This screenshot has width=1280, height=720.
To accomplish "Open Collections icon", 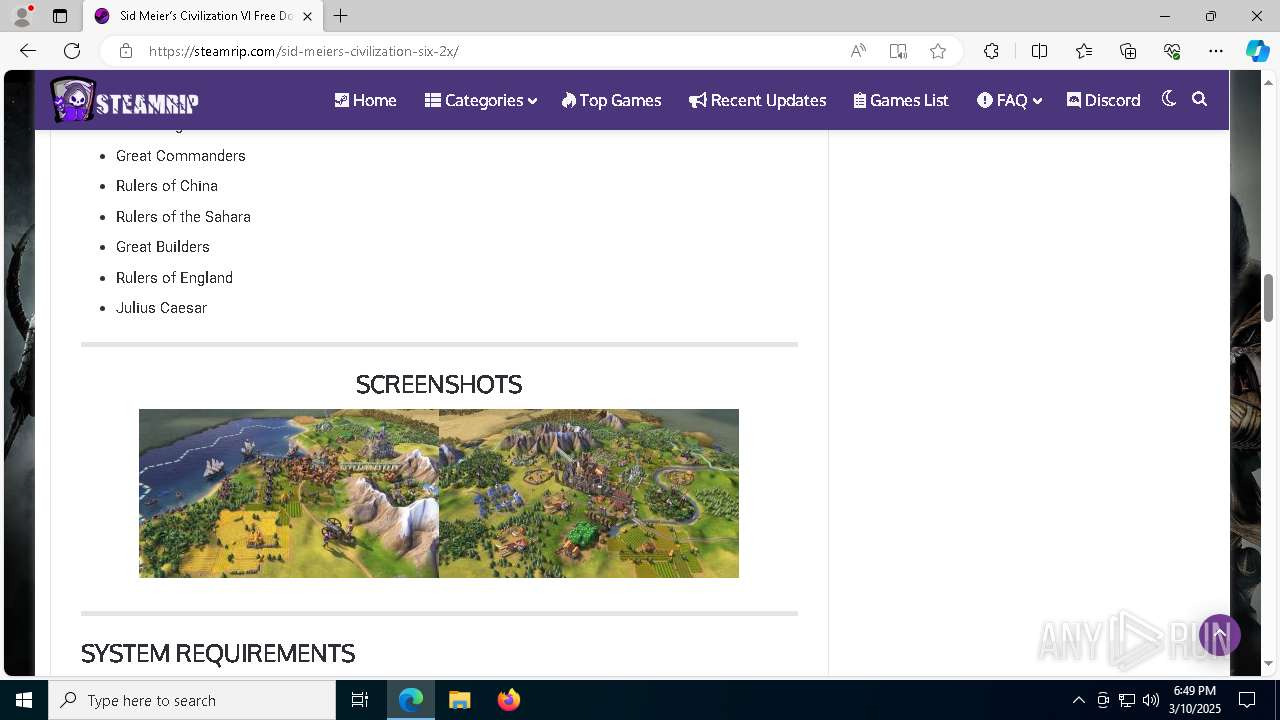I will pos(1128,51).
